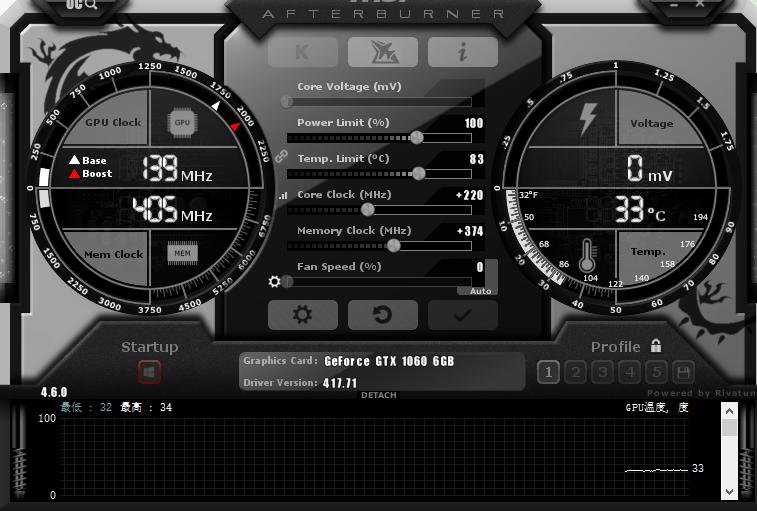Click DETACH to separate the monitor graph
Viewport: 757px width, 511px height.
(x=378, y=395)
